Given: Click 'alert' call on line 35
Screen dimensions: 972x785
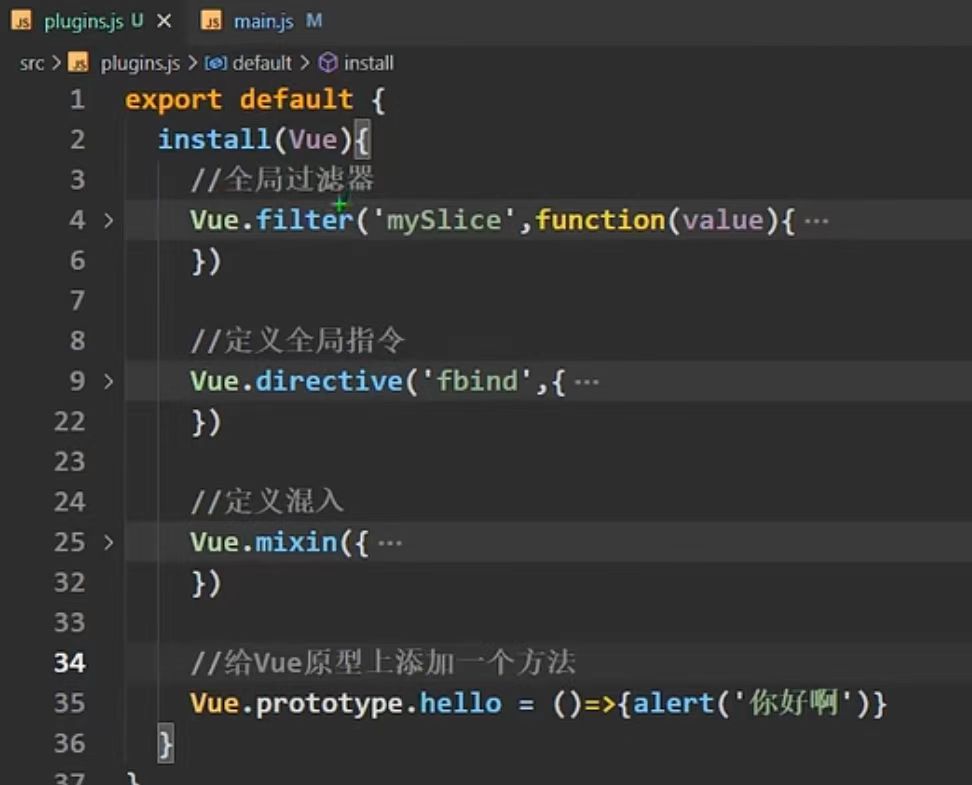Looking at the screenshot, I should pos(674,704).
